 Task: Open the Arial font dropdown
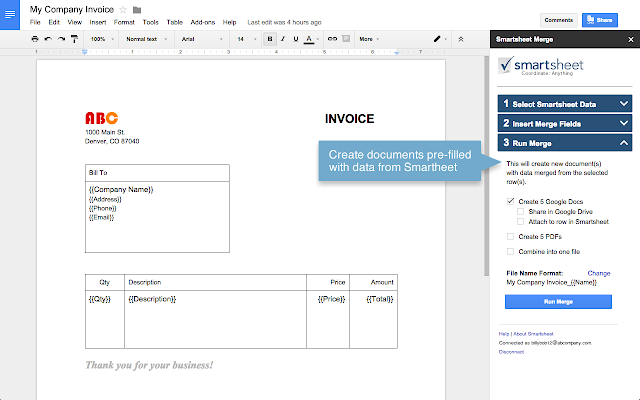(202, 39)
